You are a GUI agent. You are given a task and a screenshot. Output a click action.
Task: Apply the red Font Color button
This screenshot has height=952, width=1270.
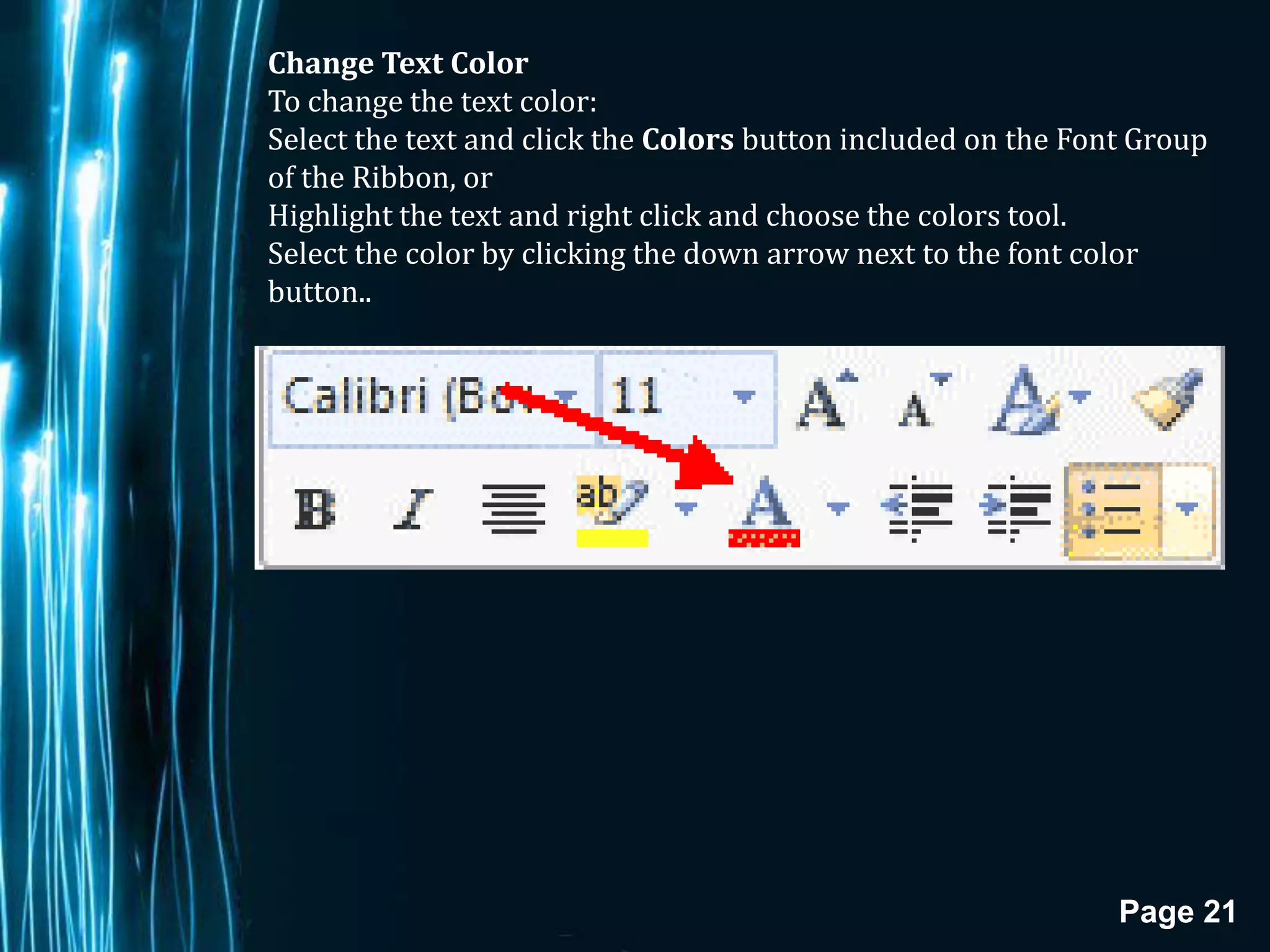point(765,511)
